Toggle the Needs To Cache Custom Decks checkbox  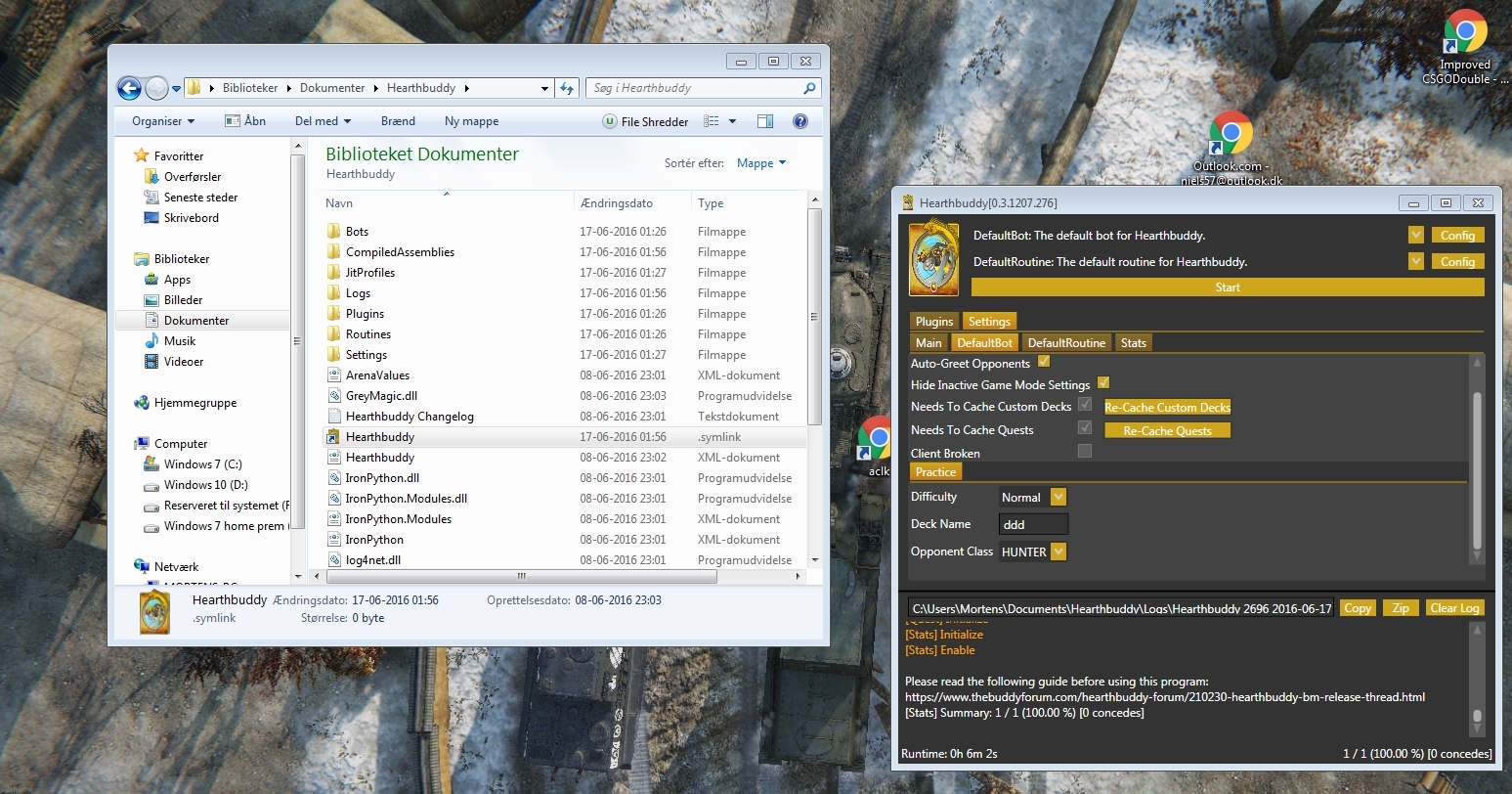1085,405
